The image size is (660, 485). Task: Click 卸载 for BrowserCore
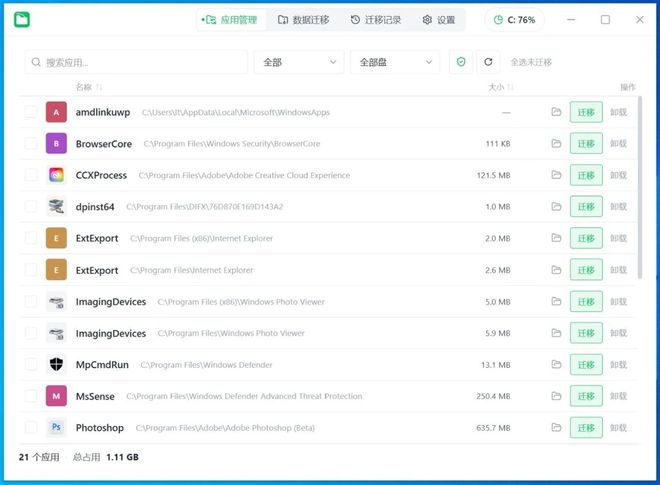tap(618, 144)
